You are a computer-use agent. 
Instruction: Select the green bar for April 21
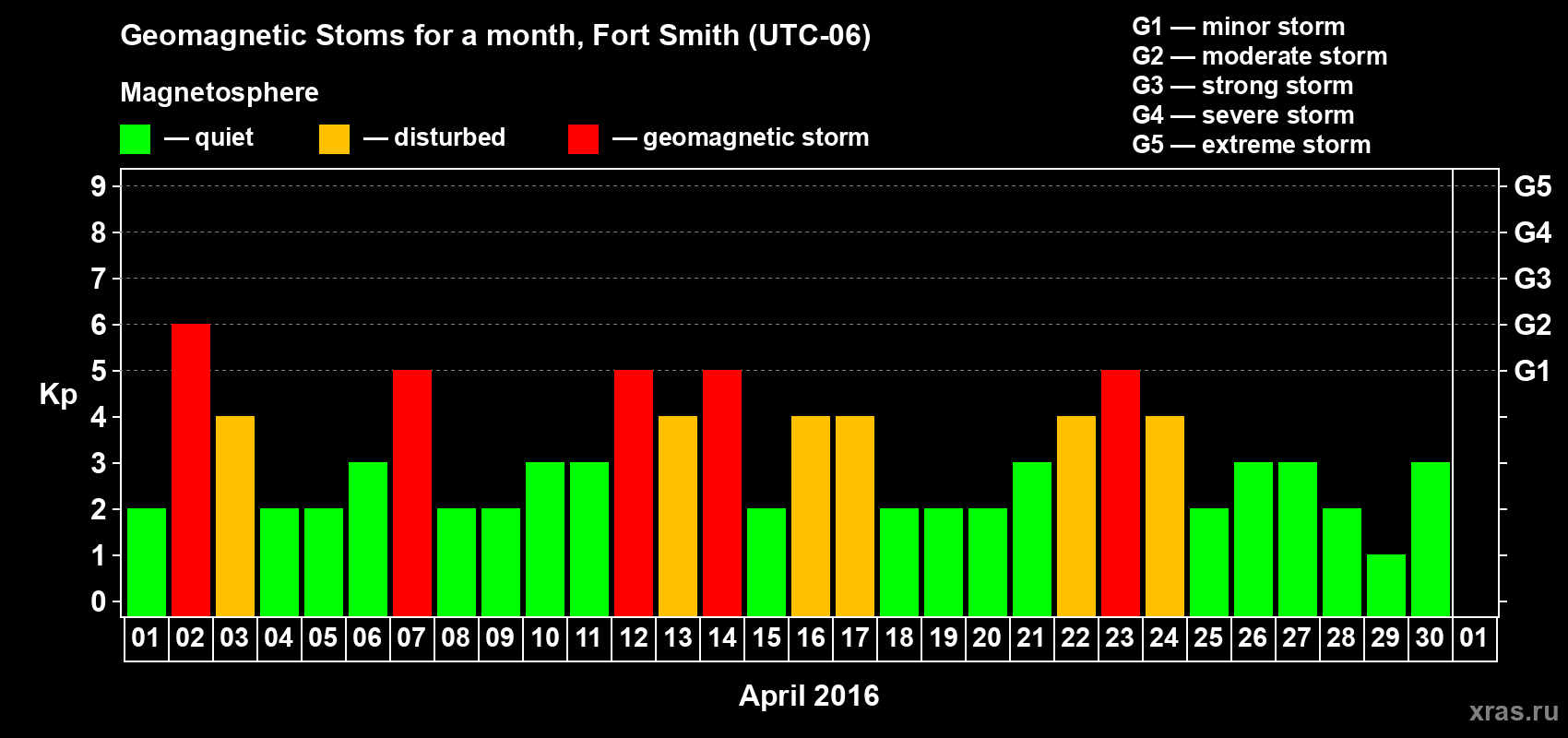(x=1032, y=540)
